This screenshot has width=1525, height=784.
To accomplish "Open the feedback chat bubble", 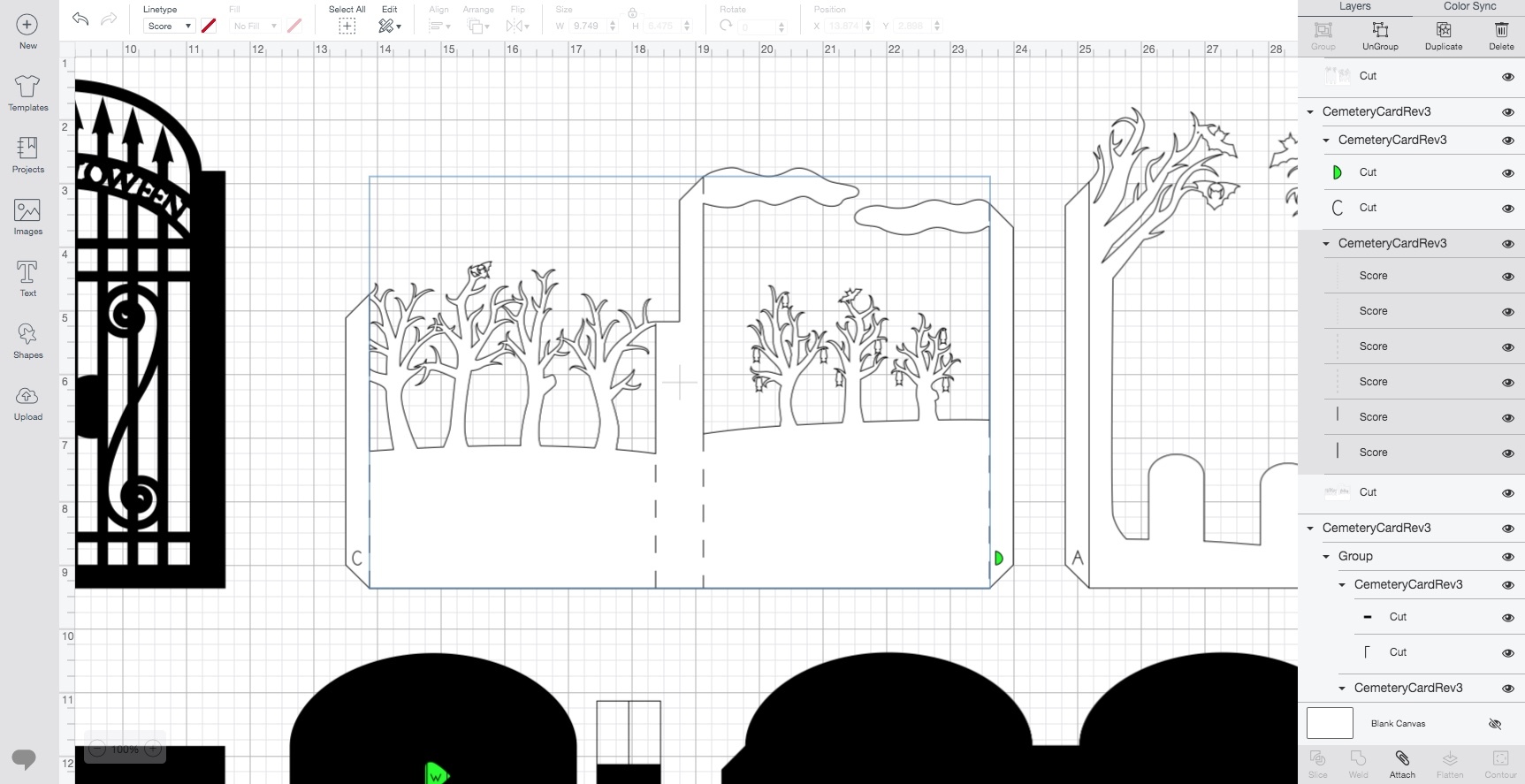I will tap(24, 758).
